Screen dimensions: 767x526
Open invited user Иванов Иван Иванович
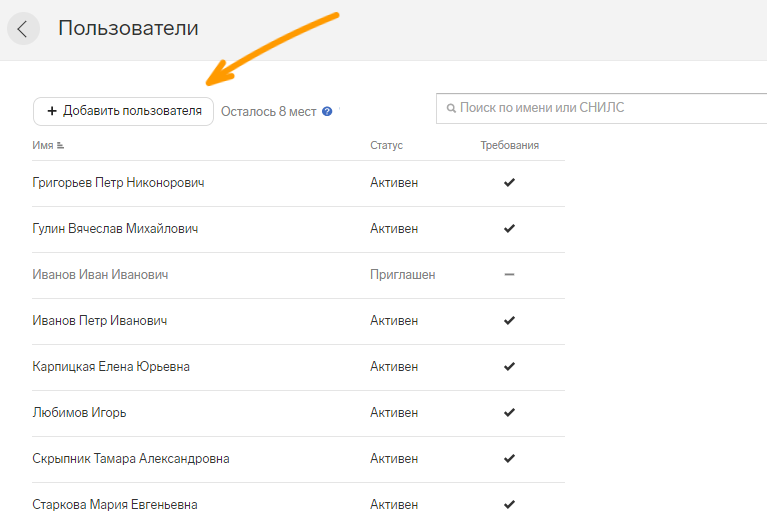point(100,274)
